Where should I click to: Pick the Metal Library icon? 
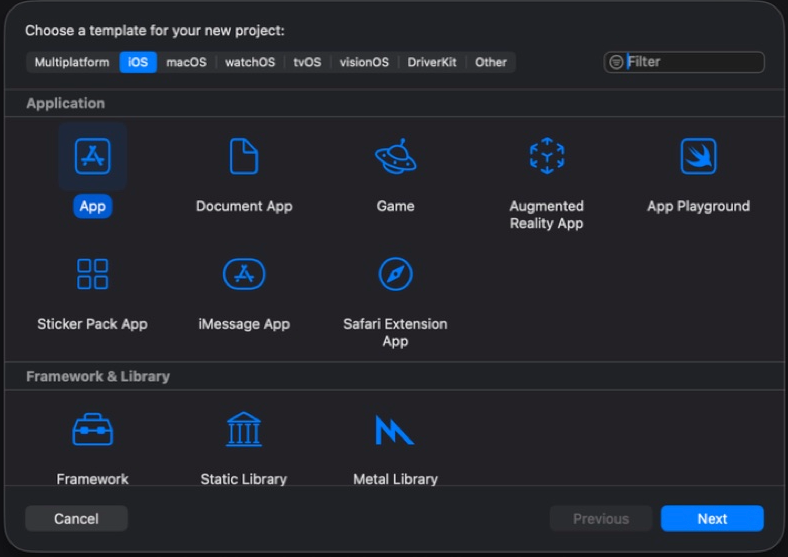395,430
